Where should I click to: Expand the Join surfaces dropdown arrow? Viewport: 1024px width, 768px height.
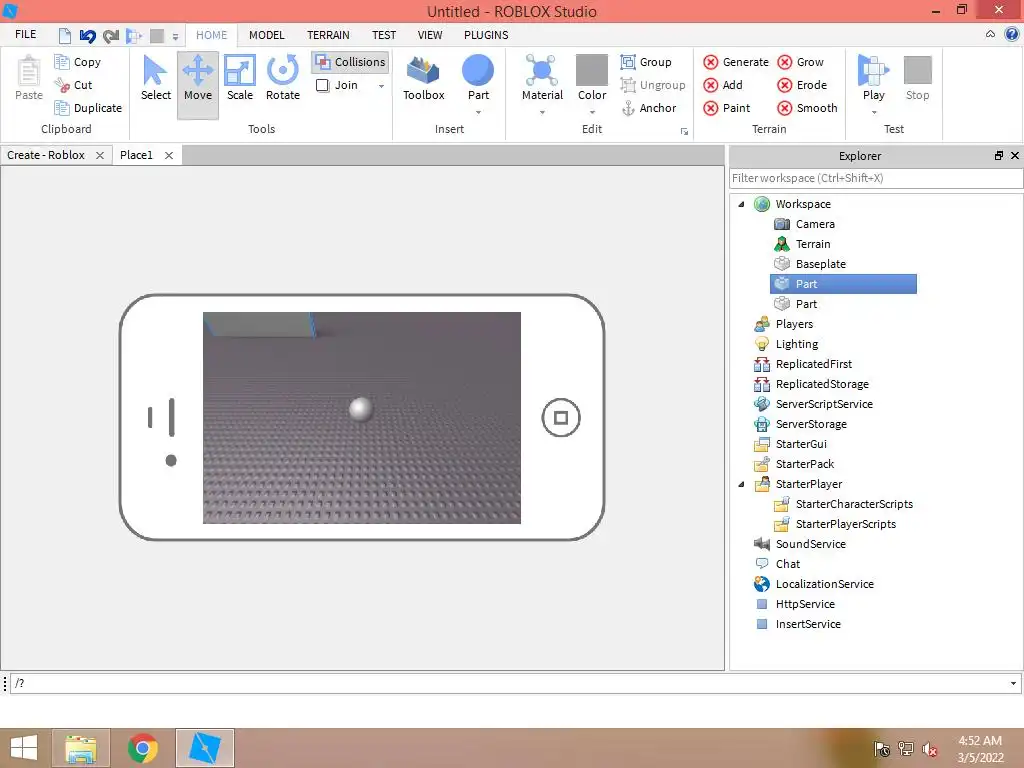pos(381,86)
